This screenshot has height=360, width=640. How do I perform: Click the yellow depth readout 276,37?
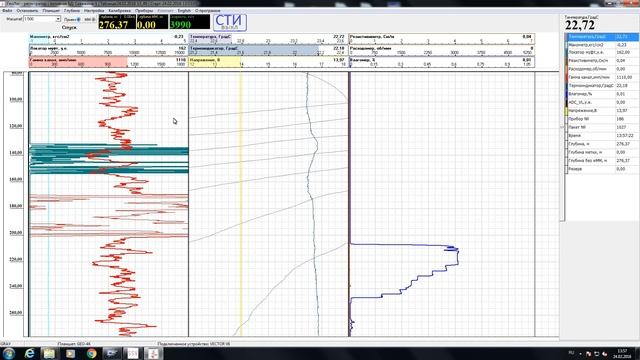click(x=117, y=22)
